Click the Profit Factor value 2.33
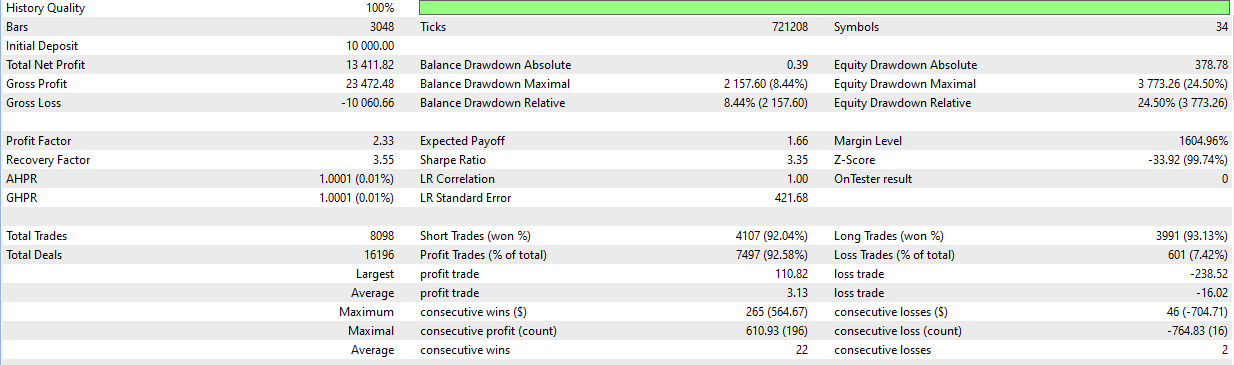 point(383,141)
